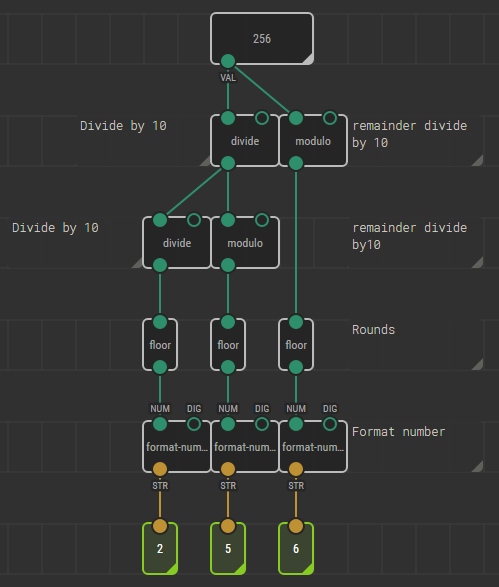The image size is (499, 587).
Task: Select the second-row divide node
Action: pyautogui.click(x=177, y=243)
